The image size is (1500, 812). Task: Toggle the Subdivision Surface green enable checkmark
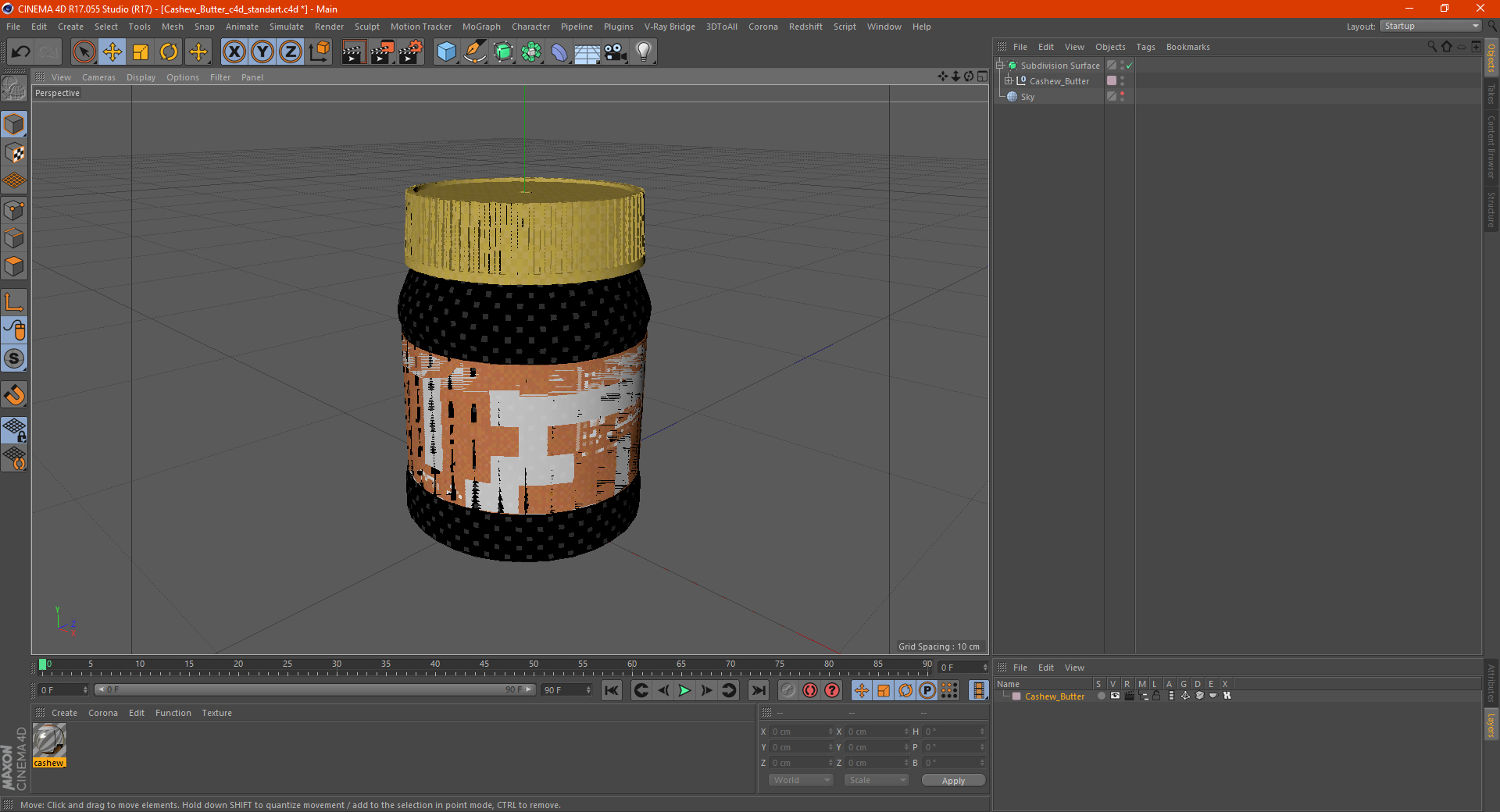1130,66
